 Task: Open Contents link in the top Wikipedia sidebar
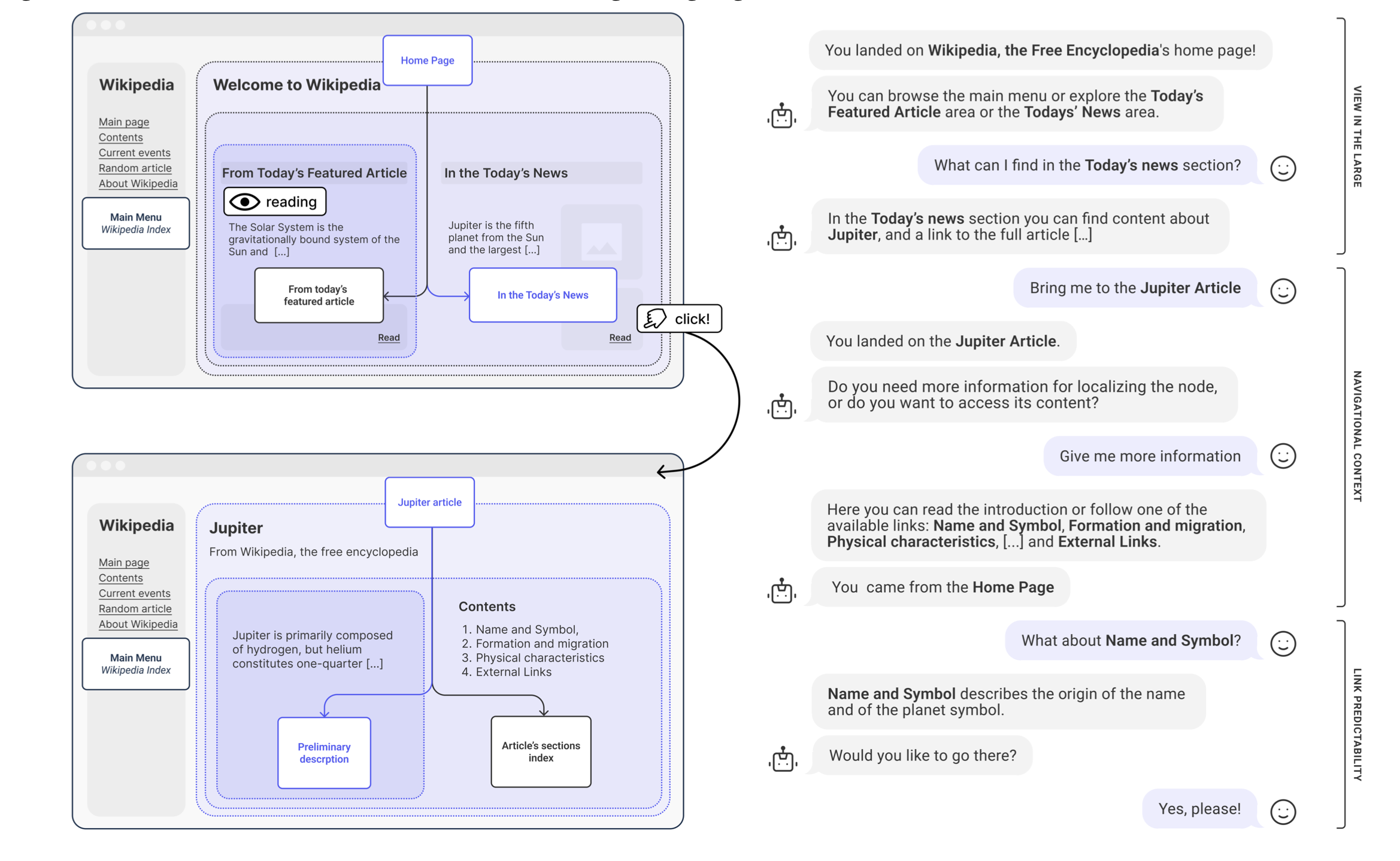pos(121,137)
